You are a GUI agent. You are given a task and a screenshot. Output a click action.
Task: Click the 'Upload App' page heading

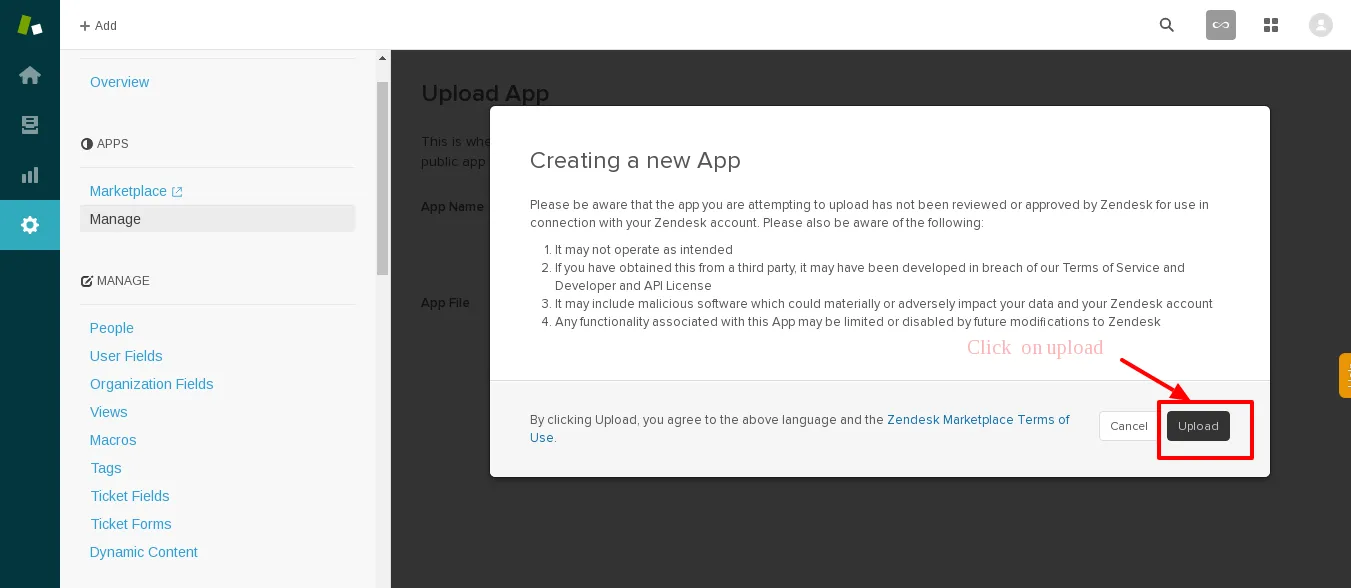coord(485,93)
